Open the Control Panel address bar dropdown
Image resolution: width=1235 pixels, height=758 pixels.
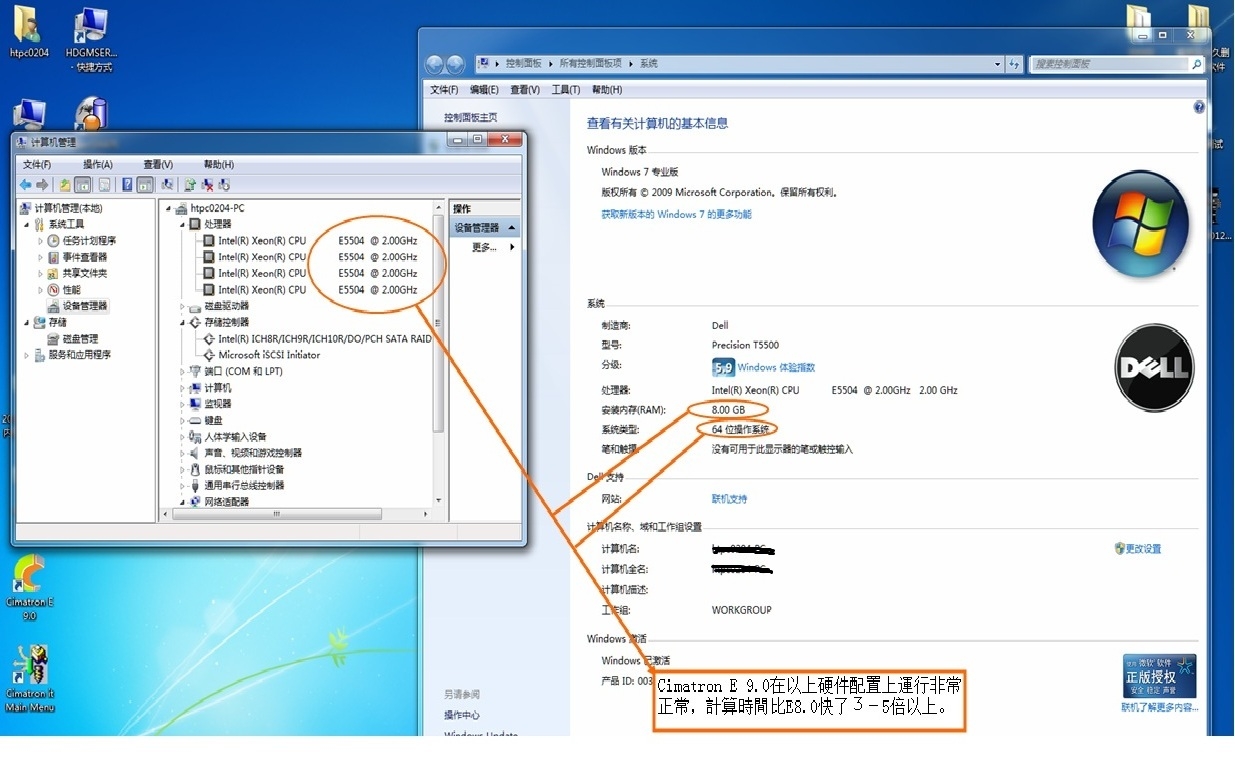point(998,64)
